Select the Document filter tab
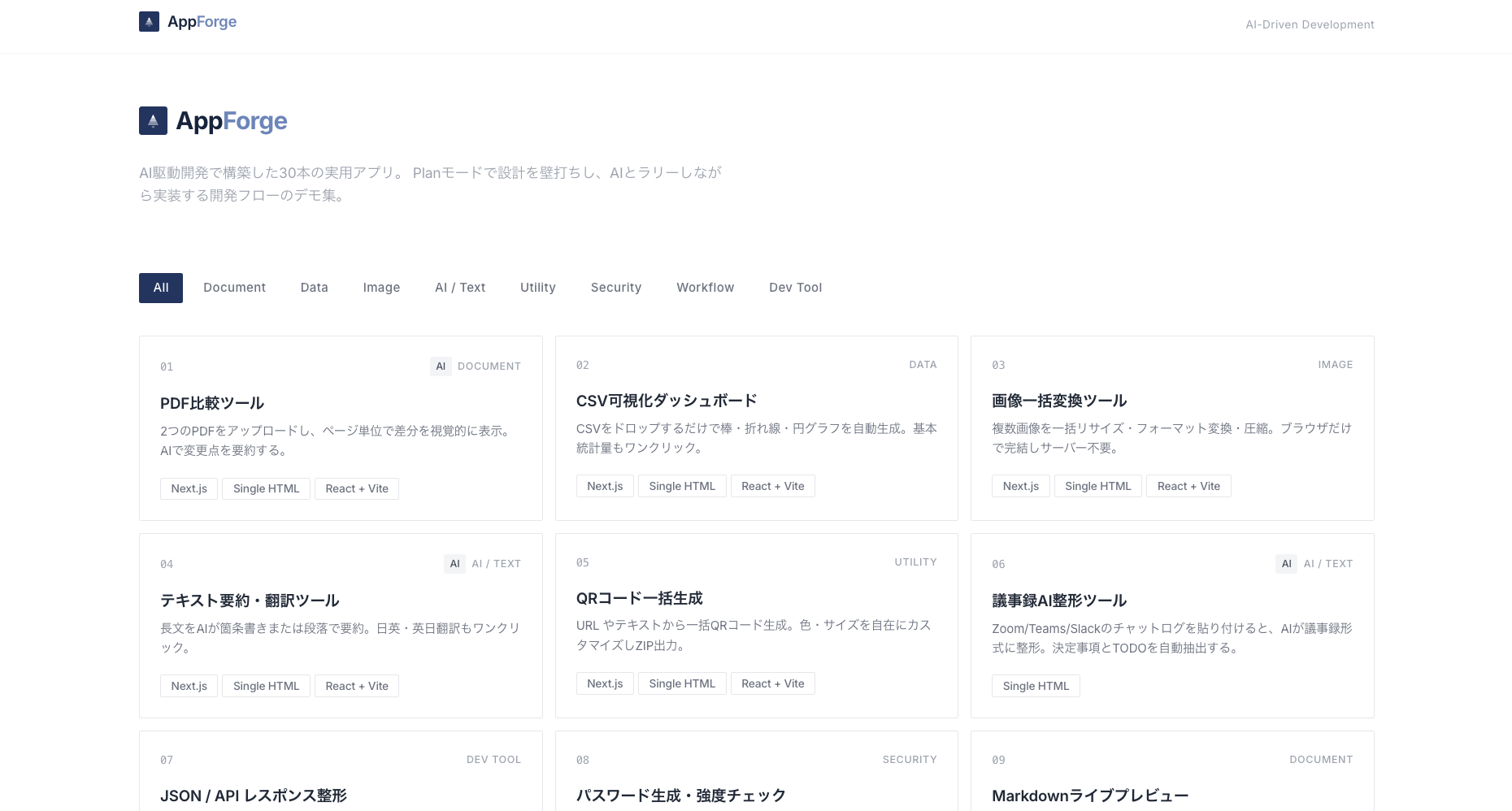 234,288
